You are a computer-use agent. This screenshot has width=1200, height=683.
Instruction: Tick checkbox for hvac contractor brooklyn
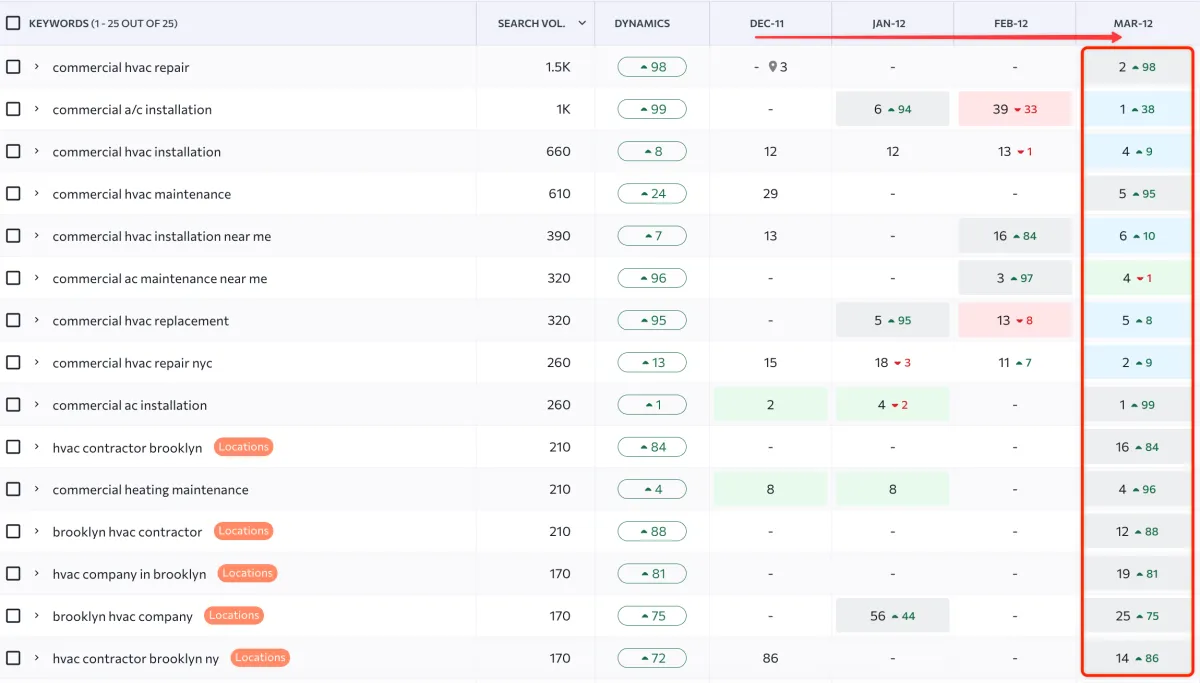point(13,447)
